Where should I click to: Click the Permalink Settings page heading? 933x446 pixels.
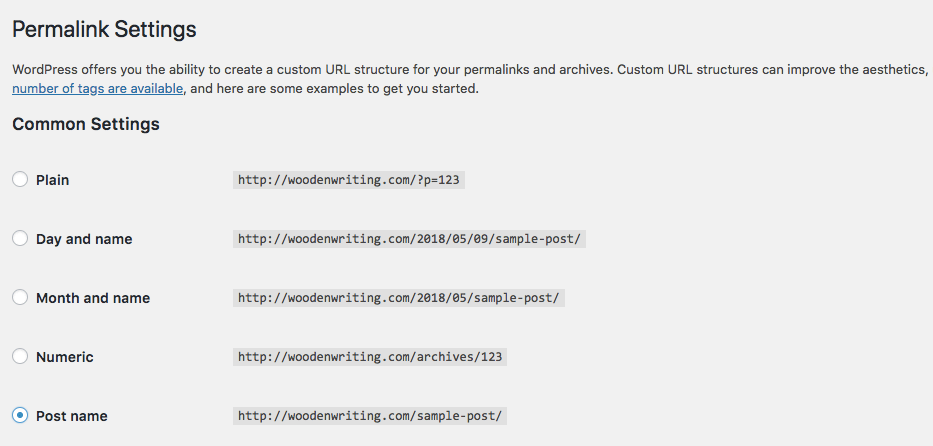click(x=104, y=29)
